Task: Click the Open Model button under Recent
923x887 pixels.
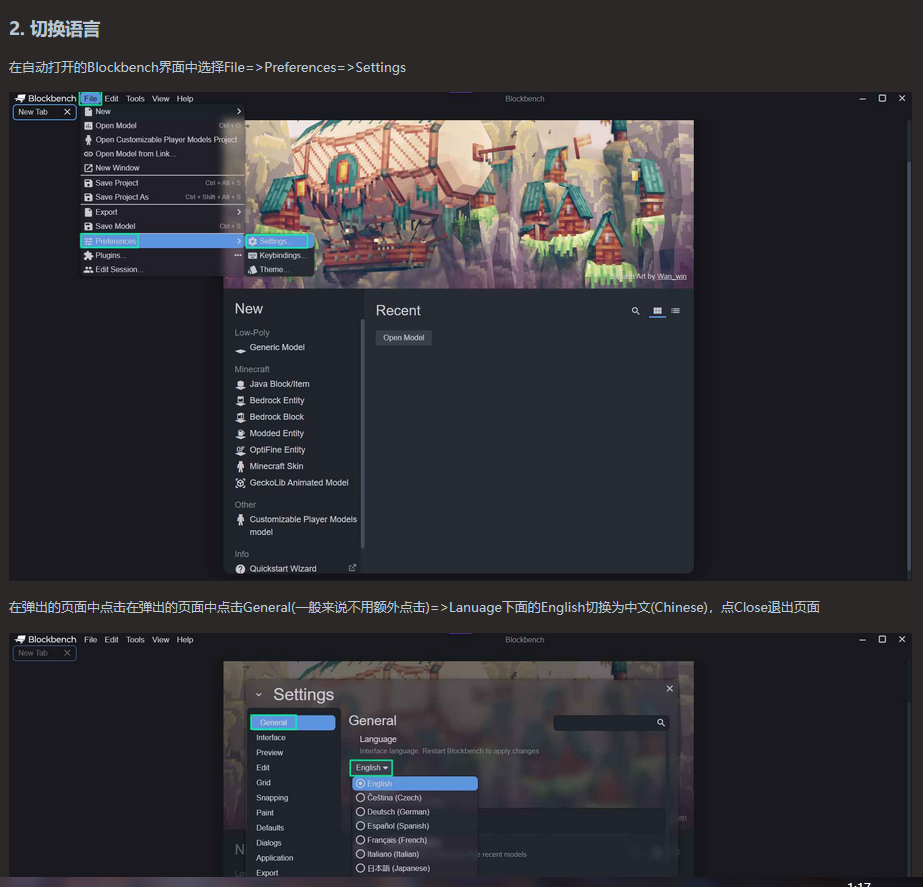Action: pos(404,338)
